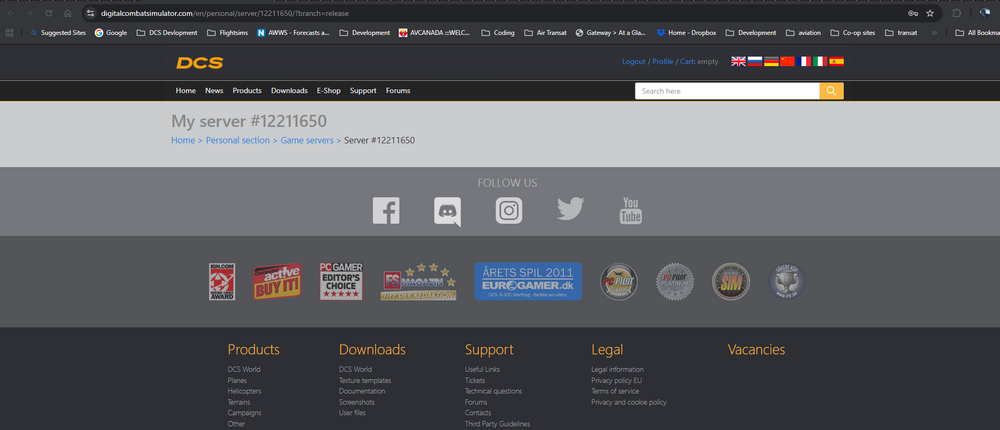The width and height of the screenshot is (1000, 430).
Task: Open the Forums nav menu item
Action: click(x=398, y=91)
